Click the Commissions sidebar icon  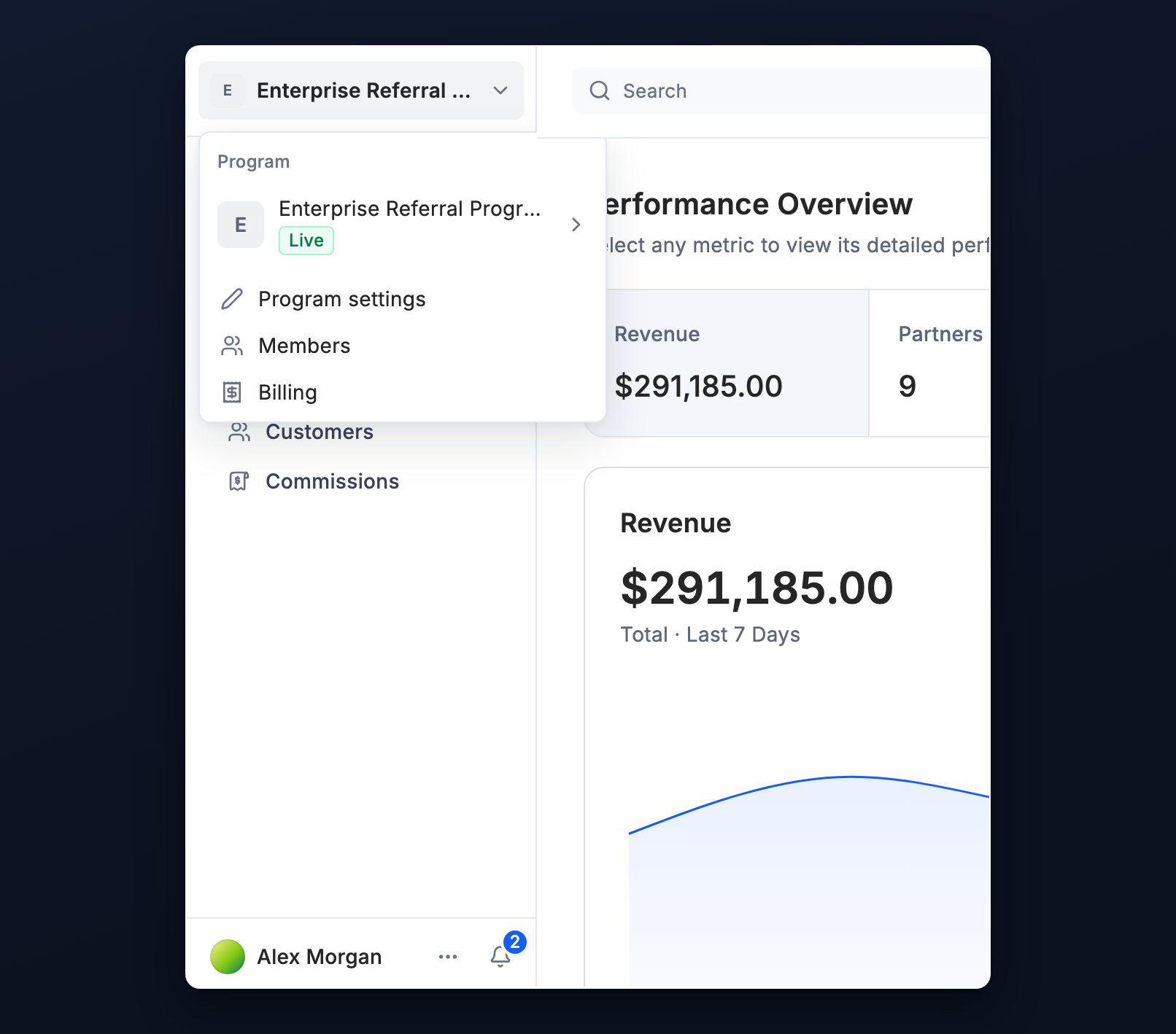(239, 481)
